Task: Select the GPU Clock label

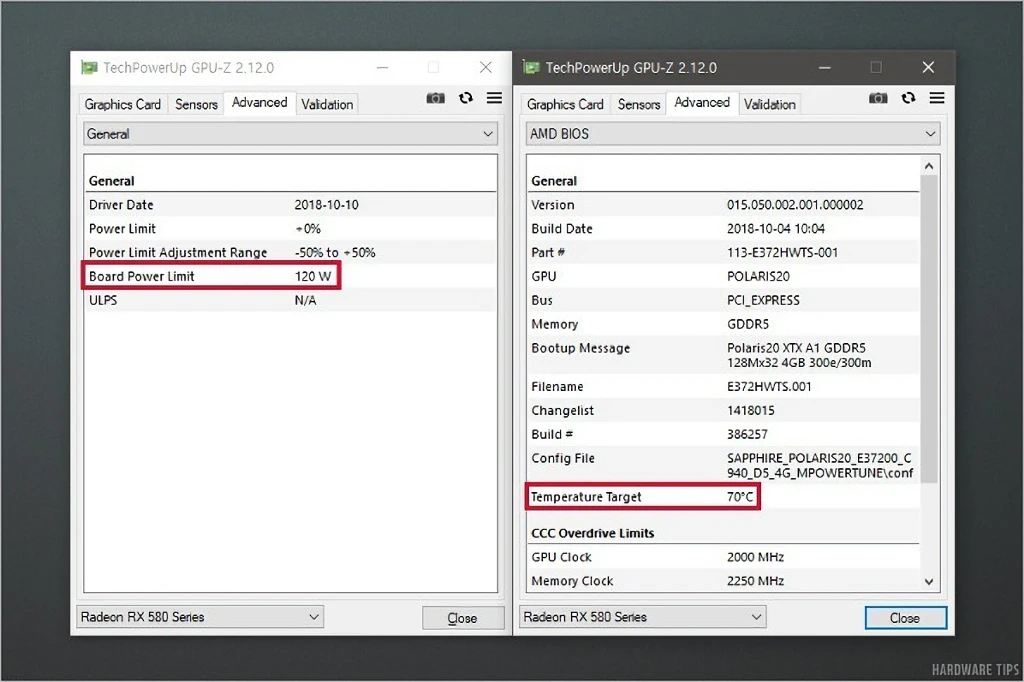Action: (x=562, y=557)
